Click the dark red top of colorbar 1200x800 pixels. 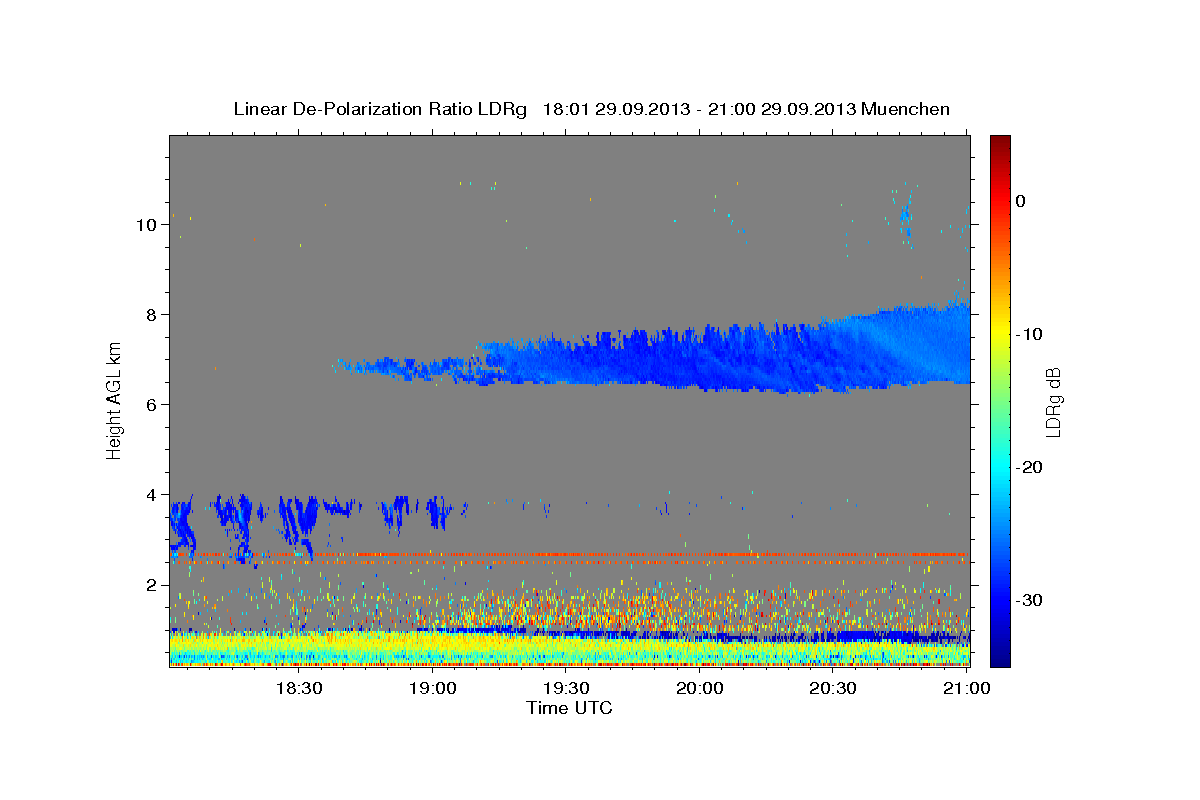(1000, 145)
